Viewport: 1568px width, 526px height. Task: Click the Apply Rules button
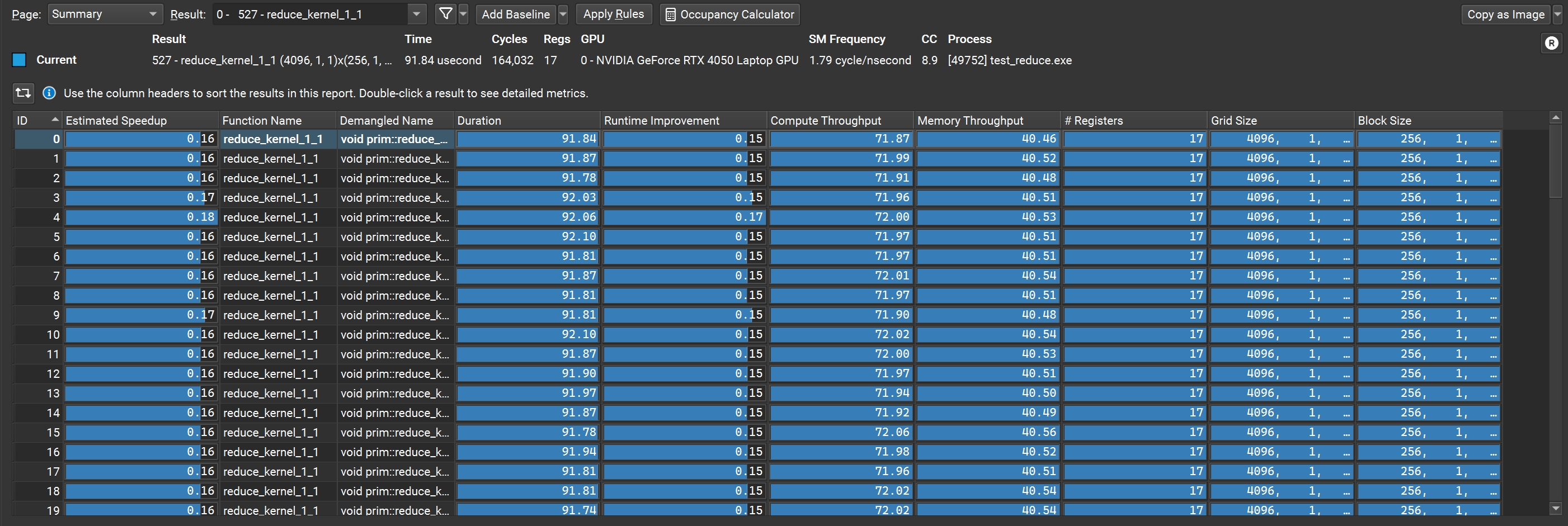pos(614,14)
